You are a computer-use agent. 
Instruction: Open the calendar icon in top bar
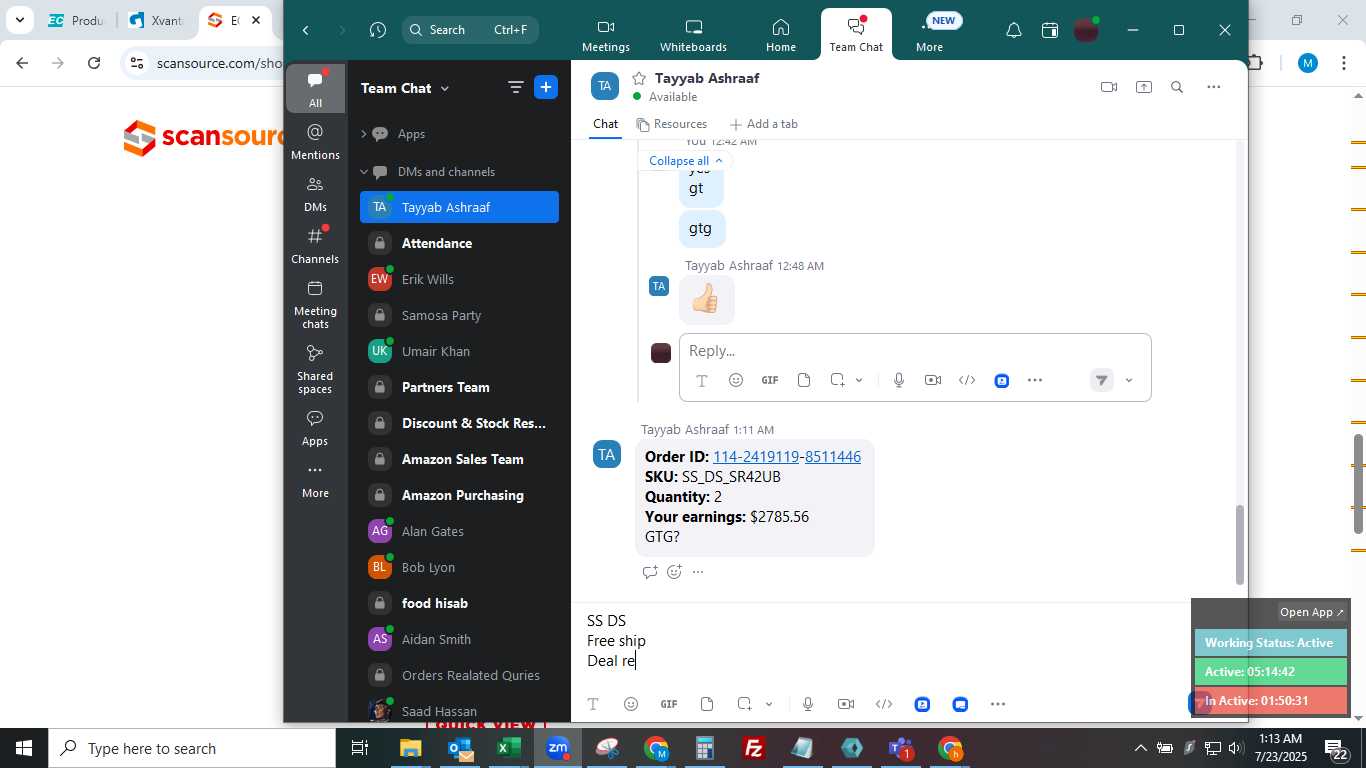(x=1050, y=30)
